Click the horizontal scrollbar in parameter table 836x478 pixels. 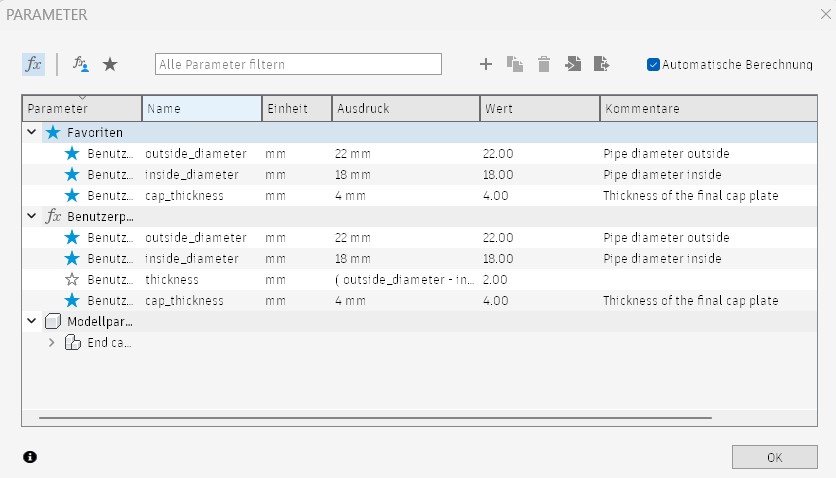pyautogui.click(x=375, y=418)
